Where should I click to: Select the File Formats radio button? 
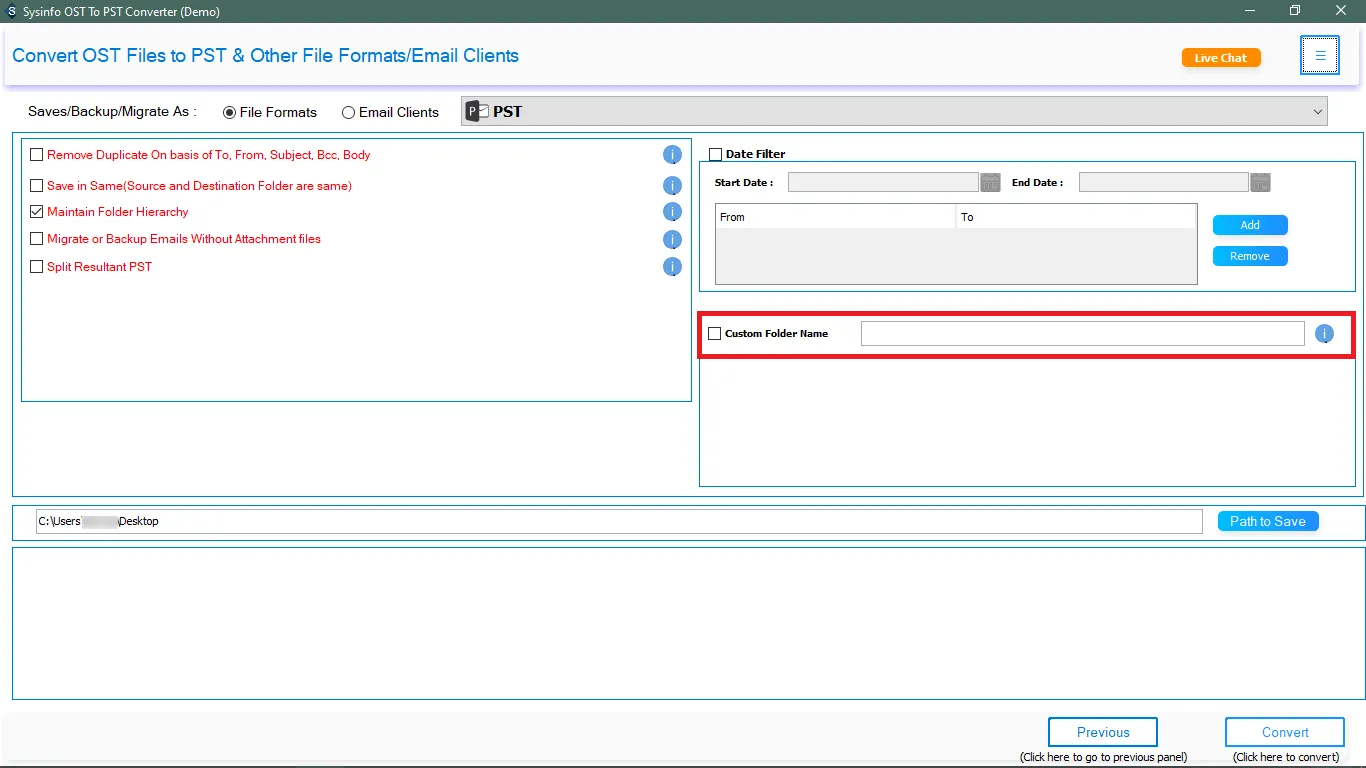(230, 113)
